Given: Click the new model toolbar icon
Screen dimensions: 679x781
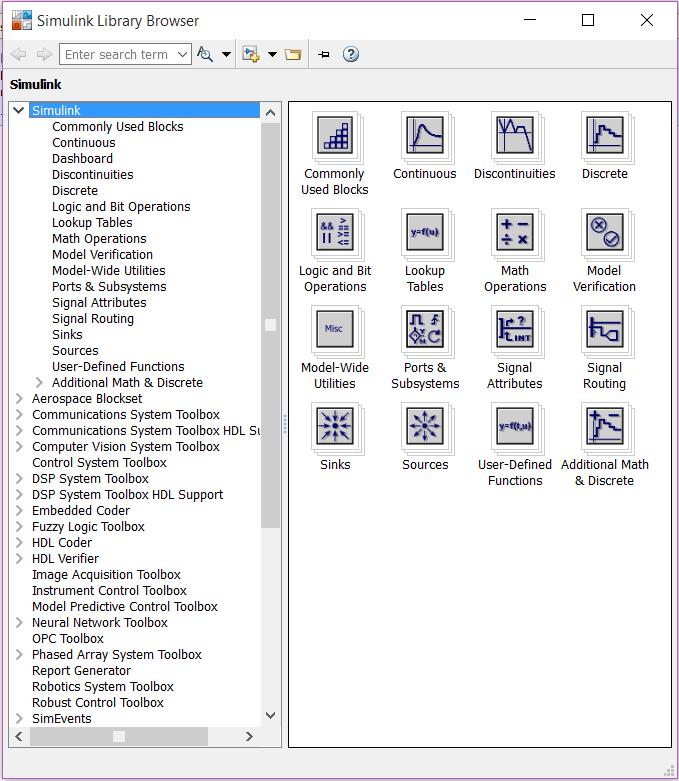Looking at the screenshot, I should pyautogui.click(x=251, y=54).
